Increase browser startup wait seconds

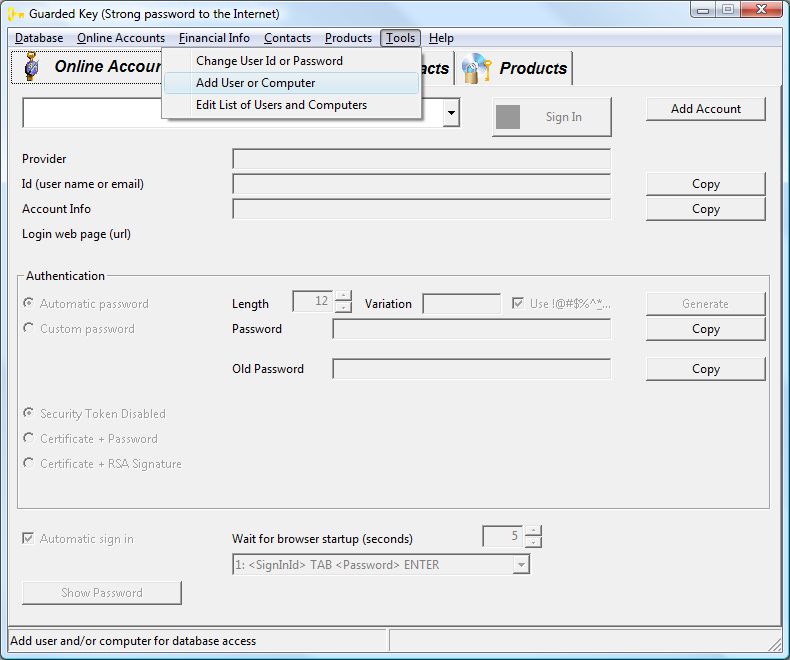[x=534, y=531]
